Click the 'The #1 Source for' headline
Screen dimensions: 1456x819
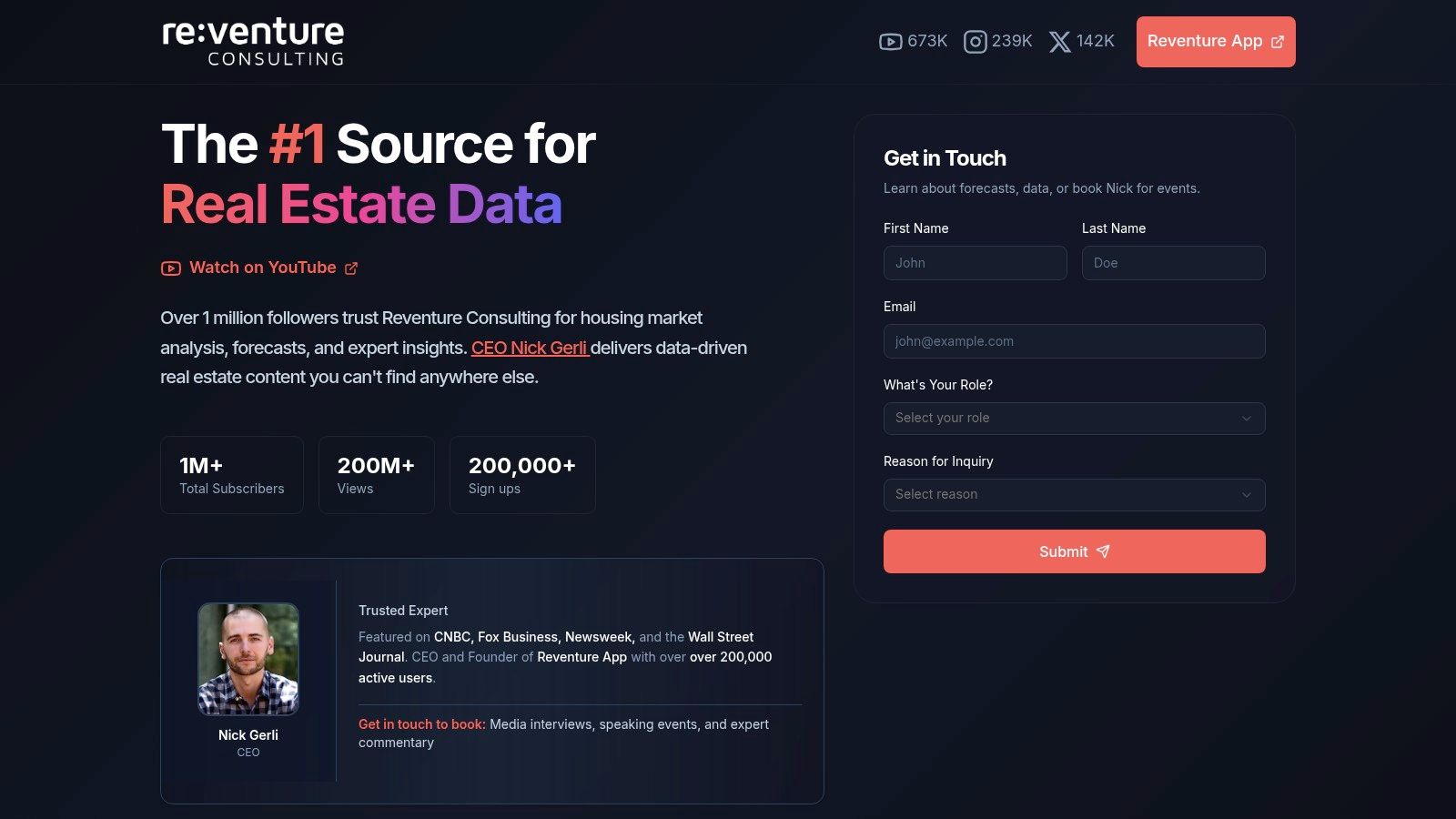point(379,144)
